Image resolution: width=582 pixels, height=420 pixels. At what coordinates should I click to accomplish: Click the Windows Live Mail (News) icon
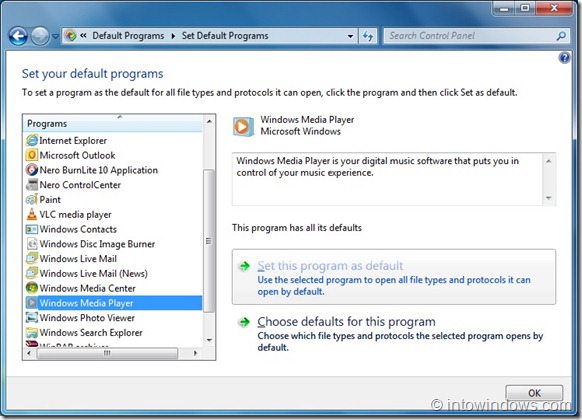click(32, 273)
